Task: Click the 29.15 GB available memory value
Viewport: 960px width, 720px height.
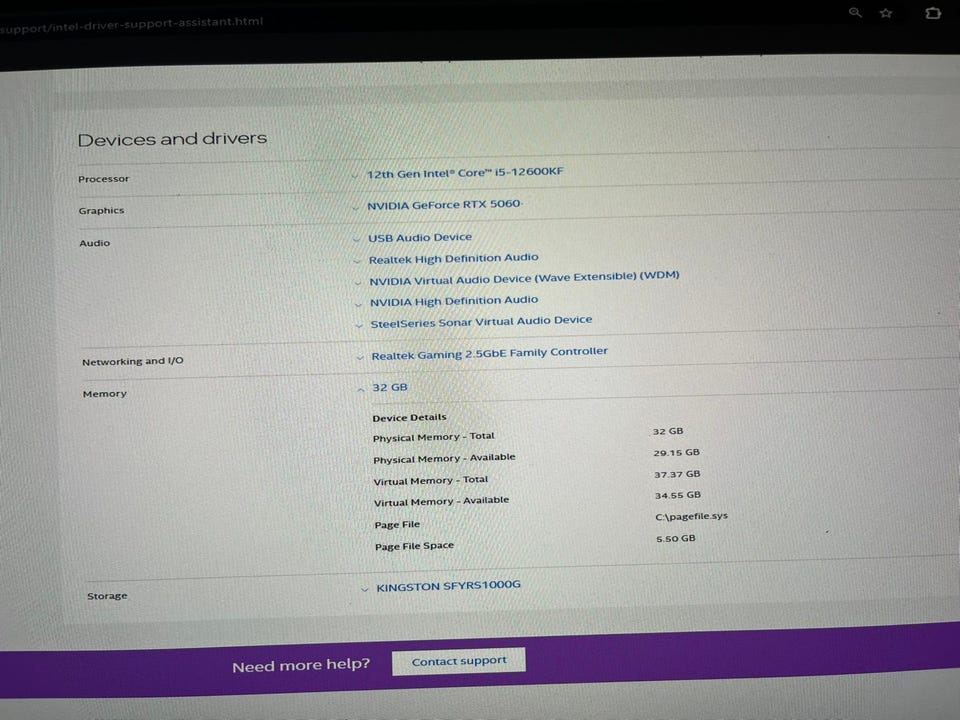Action: pyautogui.click(x=677, y=453)
